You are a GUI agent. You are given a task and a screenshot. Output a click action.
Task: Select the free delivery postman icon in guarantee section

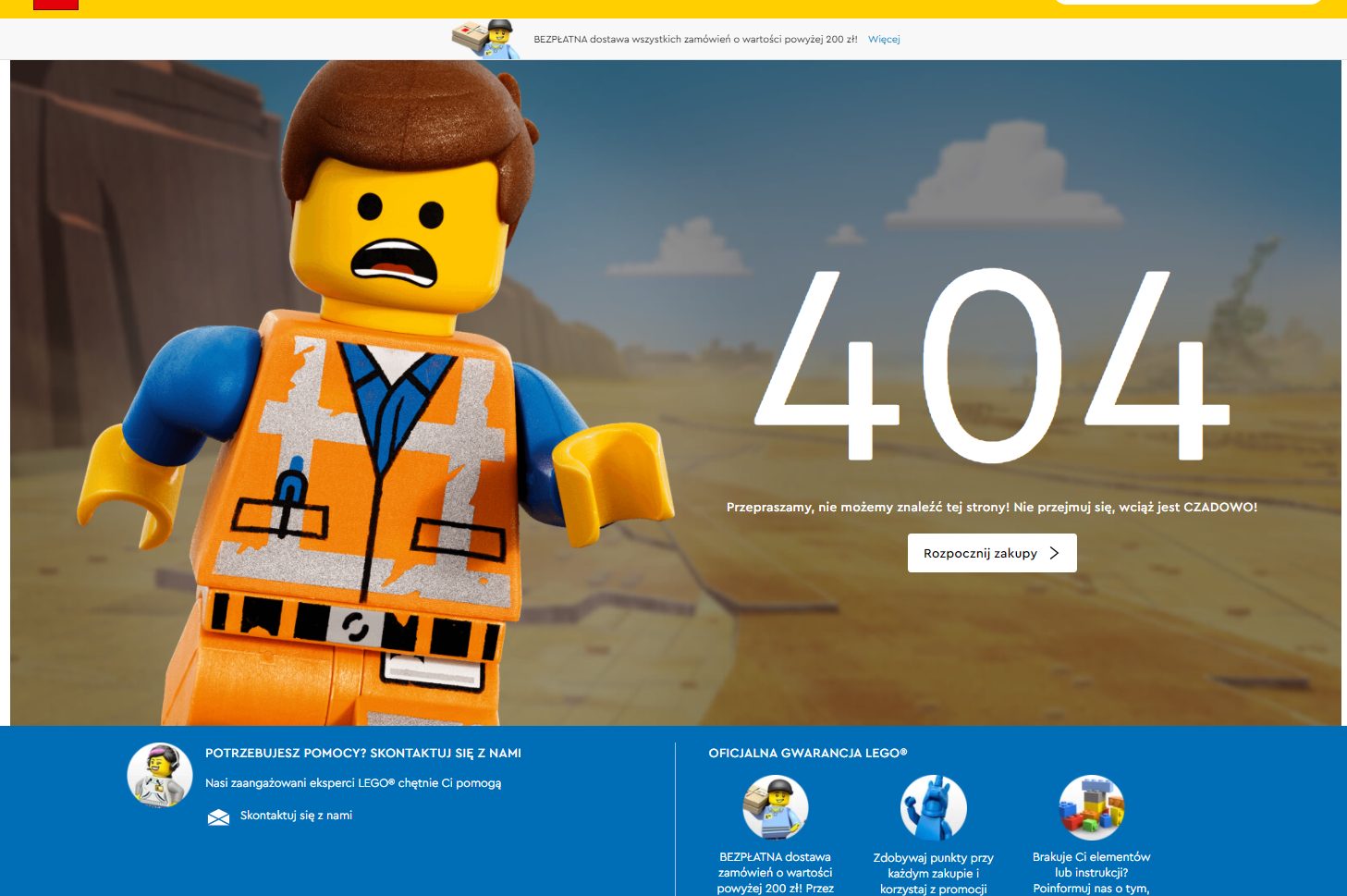pyautogui.click(x=777, y=807)
